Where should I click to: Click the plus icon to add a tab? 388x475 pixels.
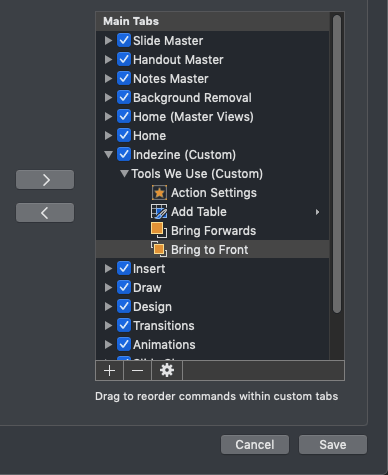click(x=109, y=371)
